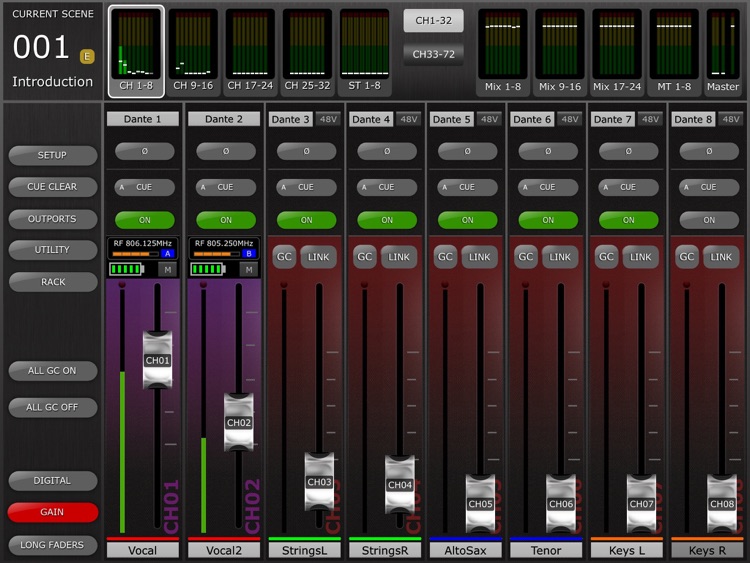Toggle 48V phantom power on Dante 6
The height and width of the screenshot is (563, 750).
570,119
